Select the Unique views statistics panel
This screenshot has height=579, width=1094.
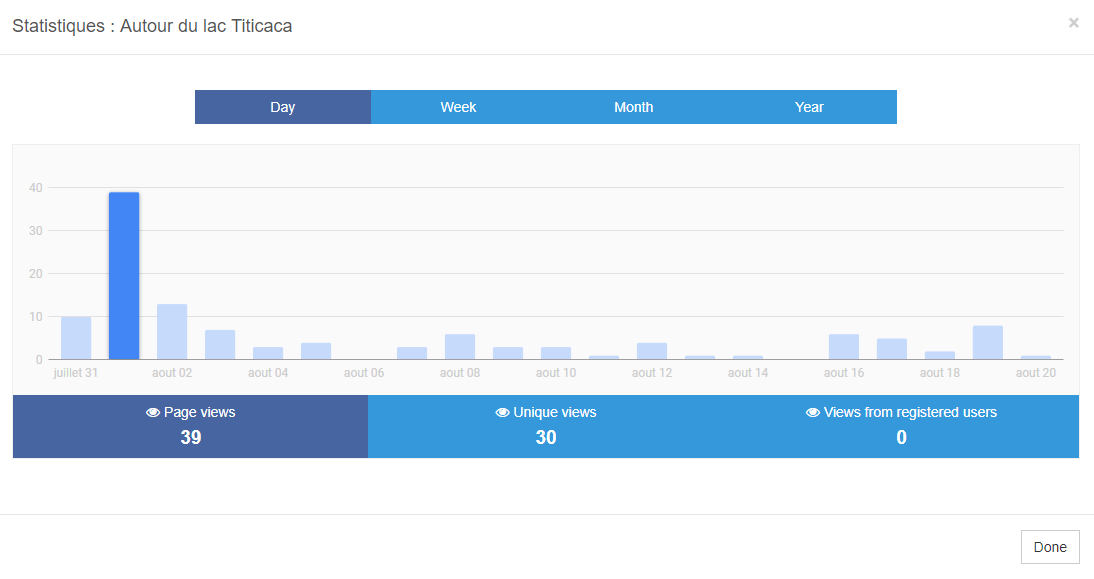pos(546,426)
